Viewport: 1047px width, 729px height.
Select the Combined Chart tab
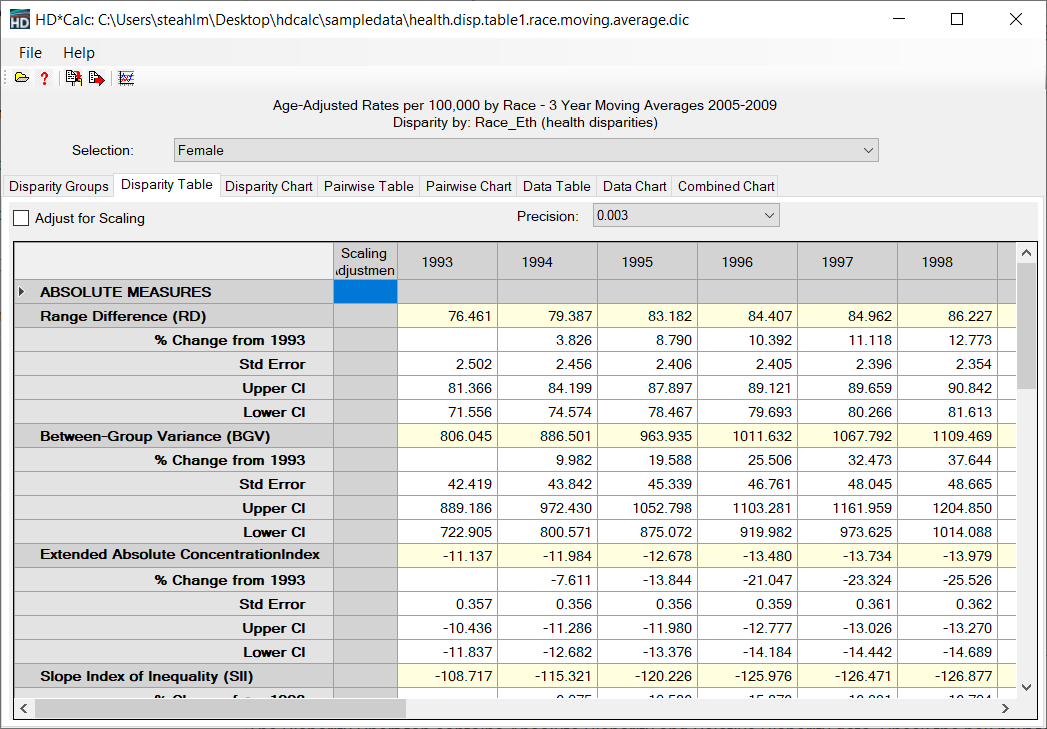click(725, 186)
